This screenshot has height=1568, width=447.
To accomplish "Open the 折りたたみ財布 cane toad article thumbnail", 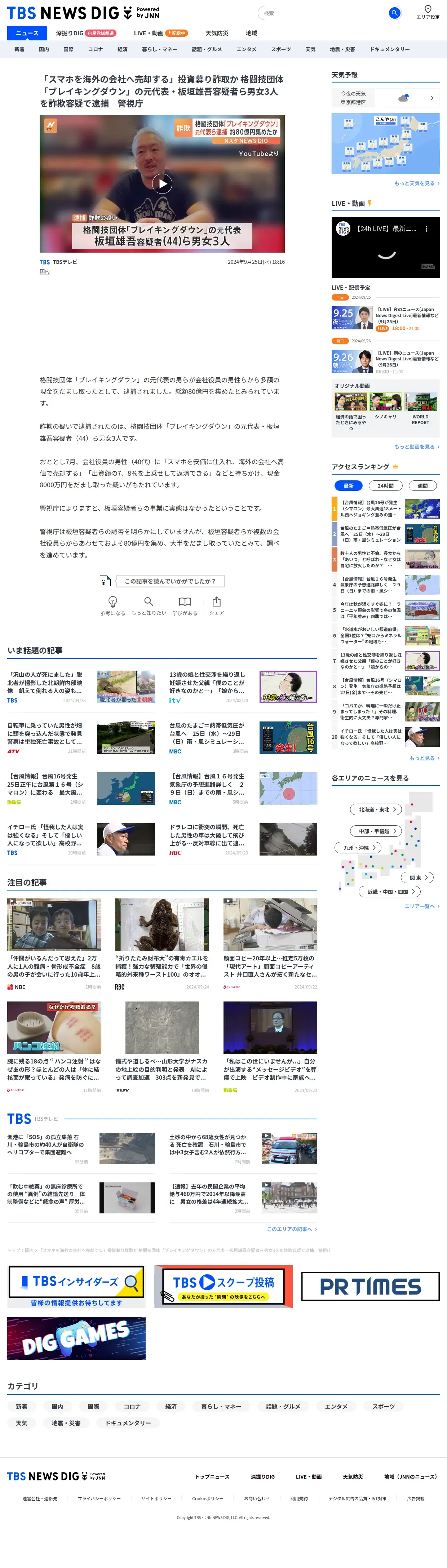I will click(162, 925).
